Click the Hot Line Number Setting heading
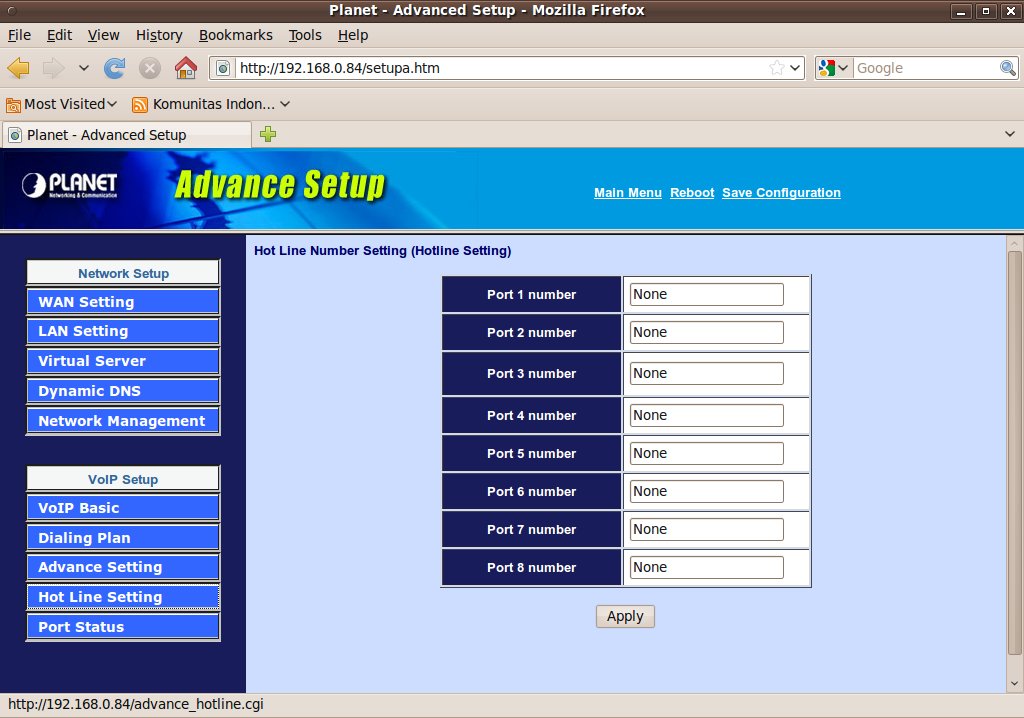 point(383,251)
